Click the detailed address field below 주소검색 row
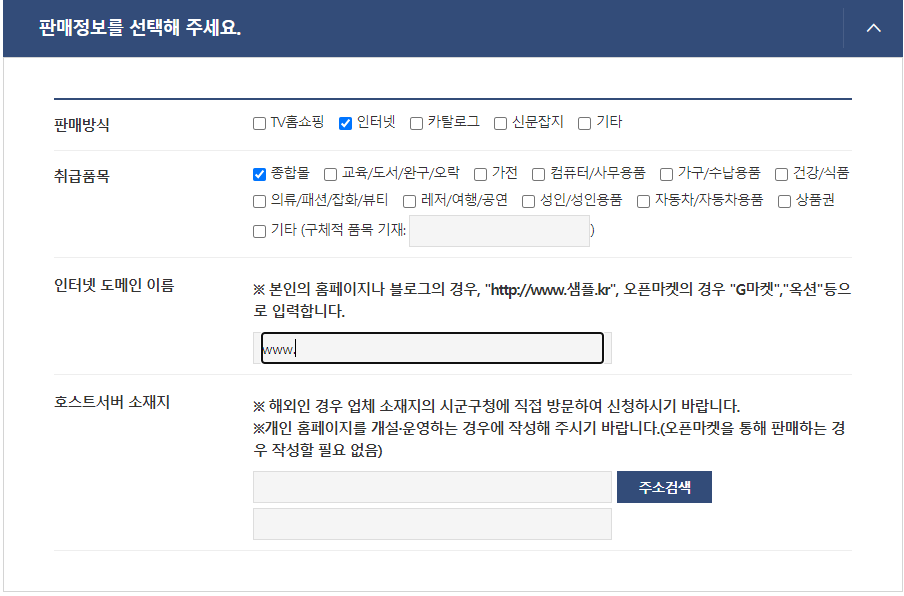904x596 pixels. [x=432, y=524]
